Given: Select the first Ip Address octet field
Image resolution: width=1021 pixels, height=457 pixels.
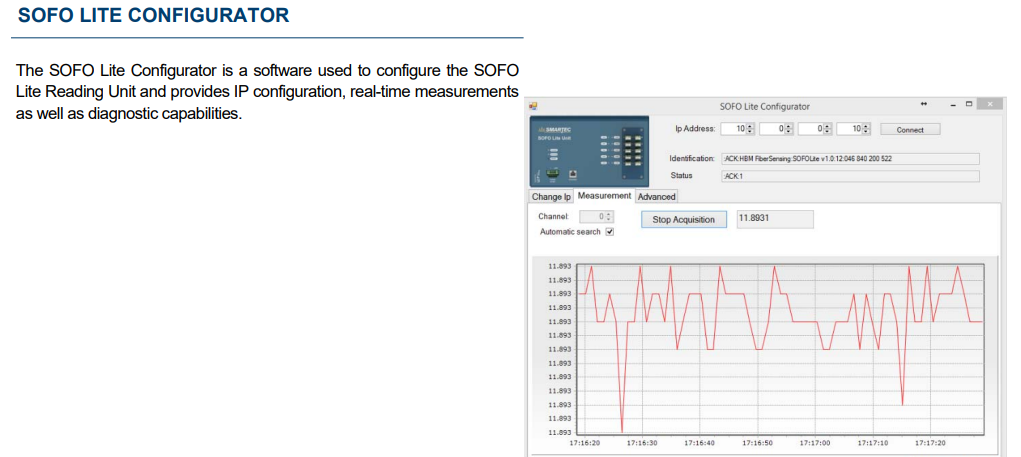Looking at the screenshot, I should tap(738, 129).
